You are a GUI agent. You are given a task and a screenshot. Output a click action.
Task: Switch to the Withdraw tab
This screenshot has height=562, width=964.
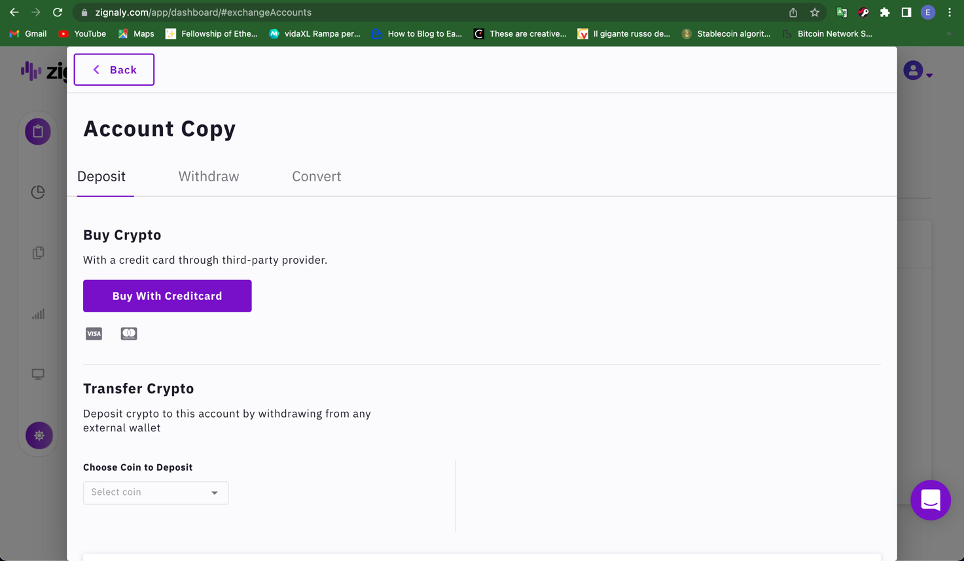[x=208, y=176]
